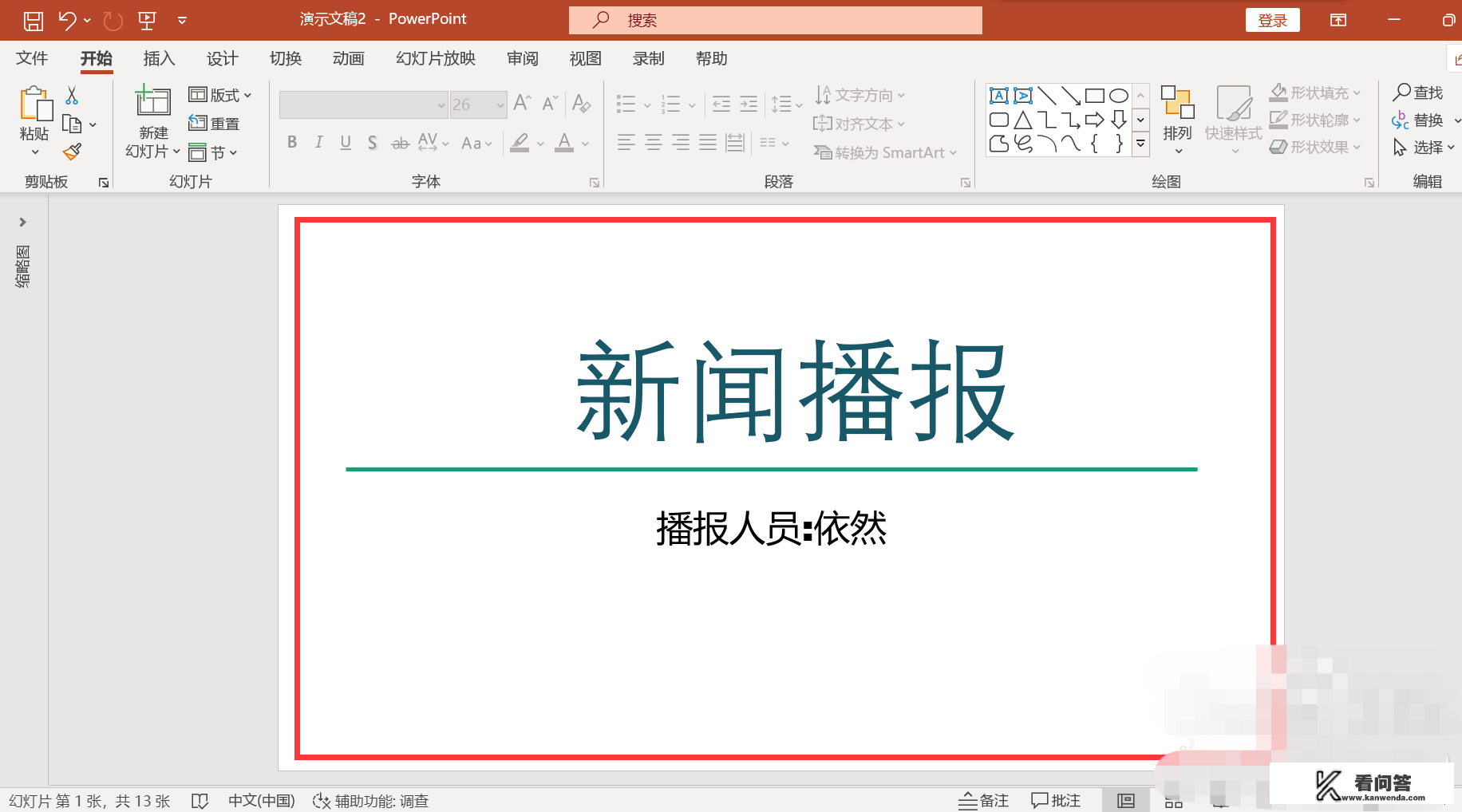Toggle italic formatting
Screen dimensions: 1462x812
318,142
